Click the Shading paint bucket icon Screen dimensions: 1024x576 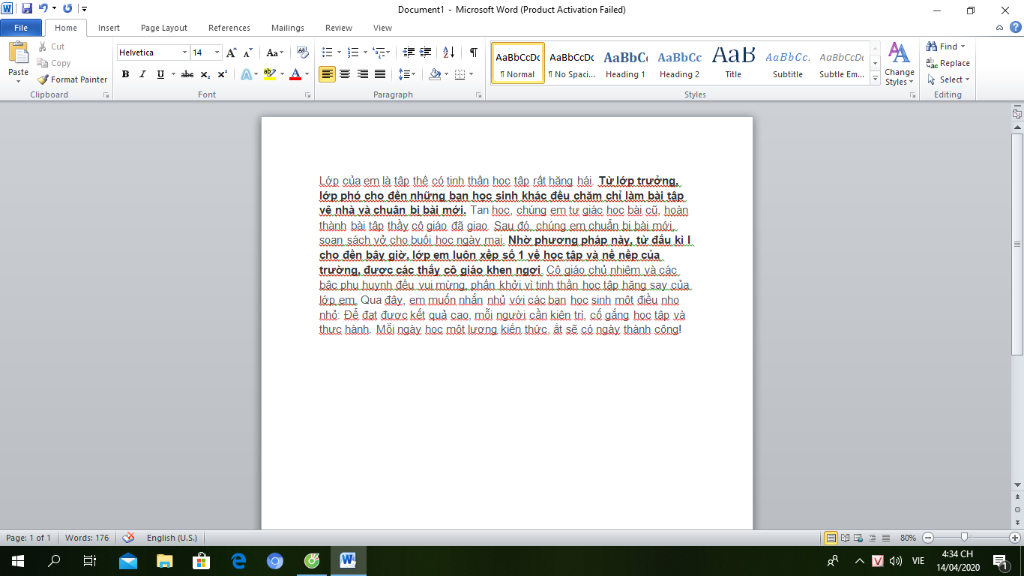(x=435, y=74)
